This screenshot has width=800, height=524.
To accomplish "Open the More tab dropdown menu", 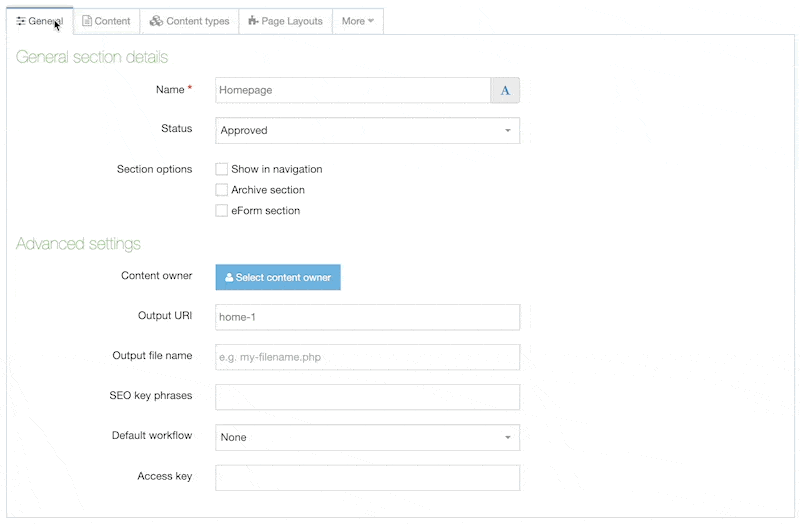I will click(x=357, y=21).
